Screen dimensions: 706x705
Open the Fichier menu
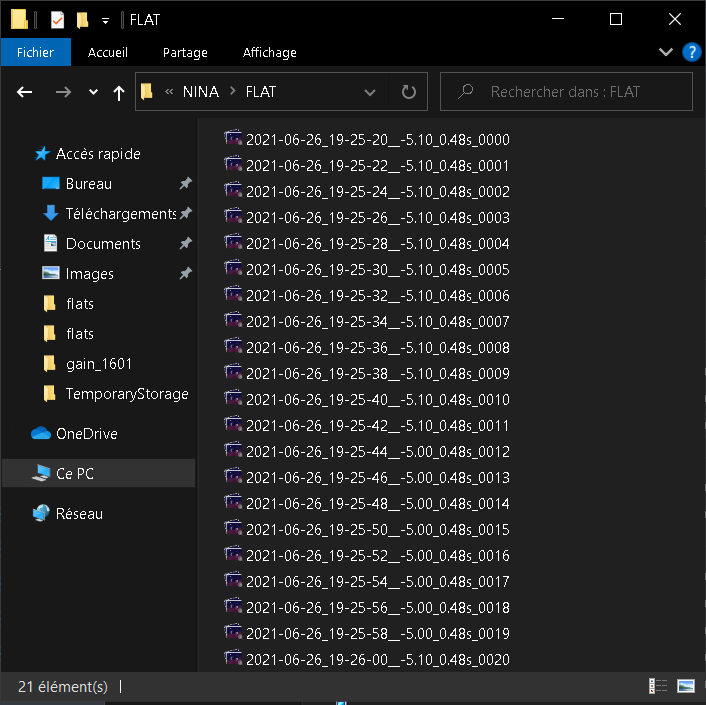(35, 52)
